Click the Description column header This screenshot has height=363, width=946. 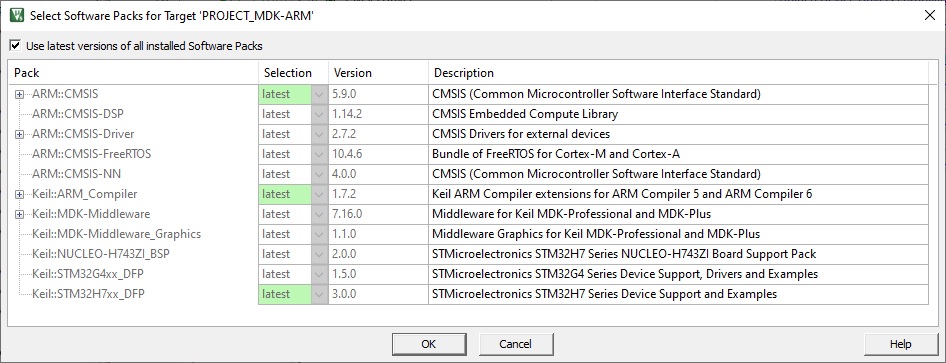tap(678, 72)
